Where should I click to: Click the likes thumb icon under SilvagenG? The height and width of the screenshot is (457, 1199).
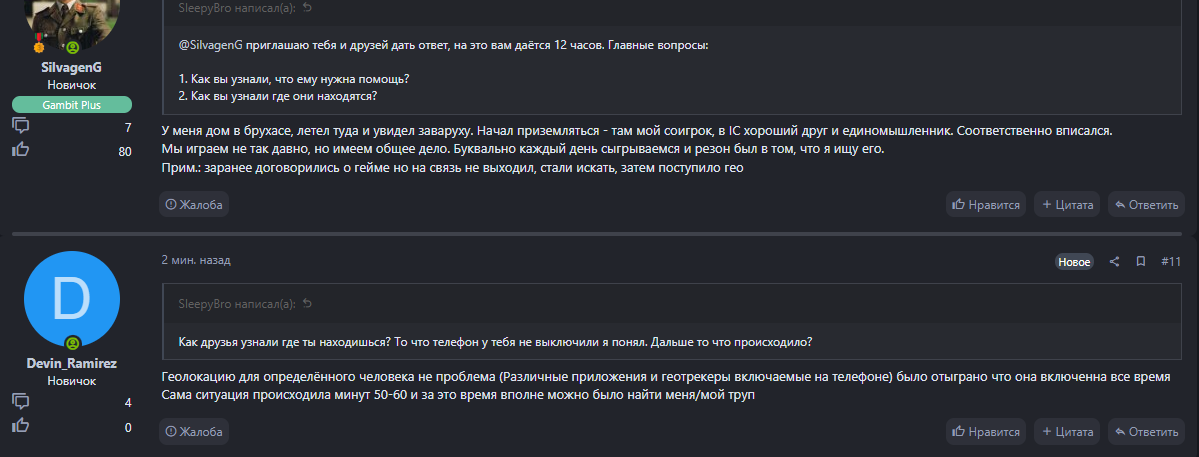(x=20, y=151)
